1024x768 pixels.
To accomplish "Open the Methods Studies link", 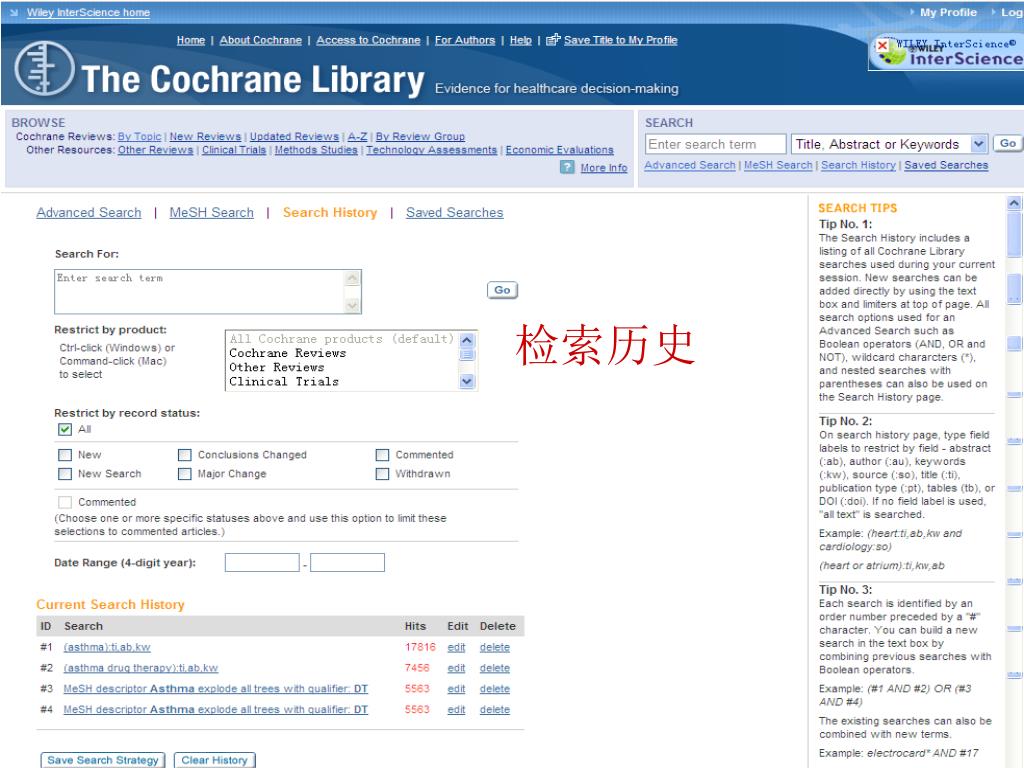I will [x=316, y=150].
